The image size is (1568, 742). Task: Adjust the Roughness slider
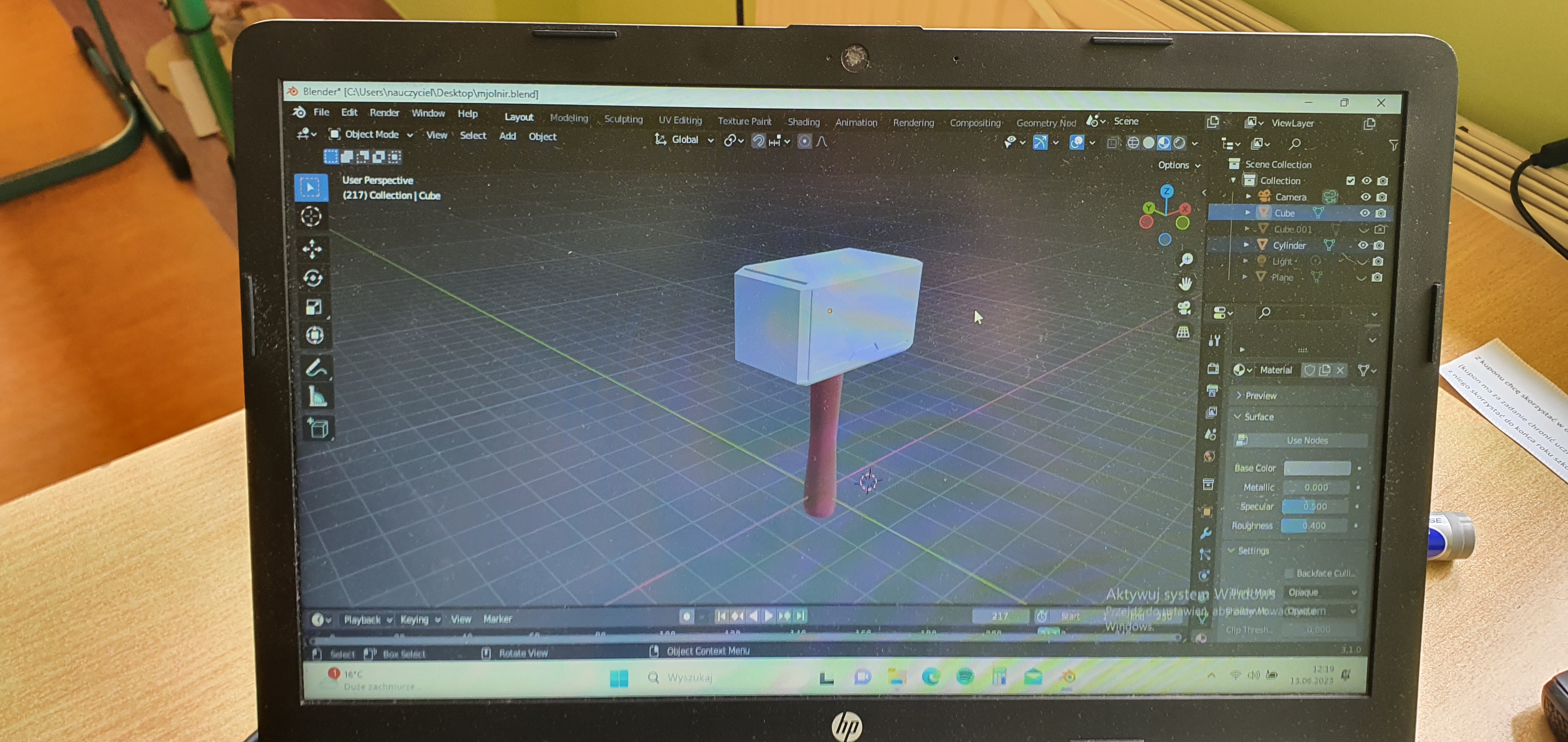[x=1315, y=525]
